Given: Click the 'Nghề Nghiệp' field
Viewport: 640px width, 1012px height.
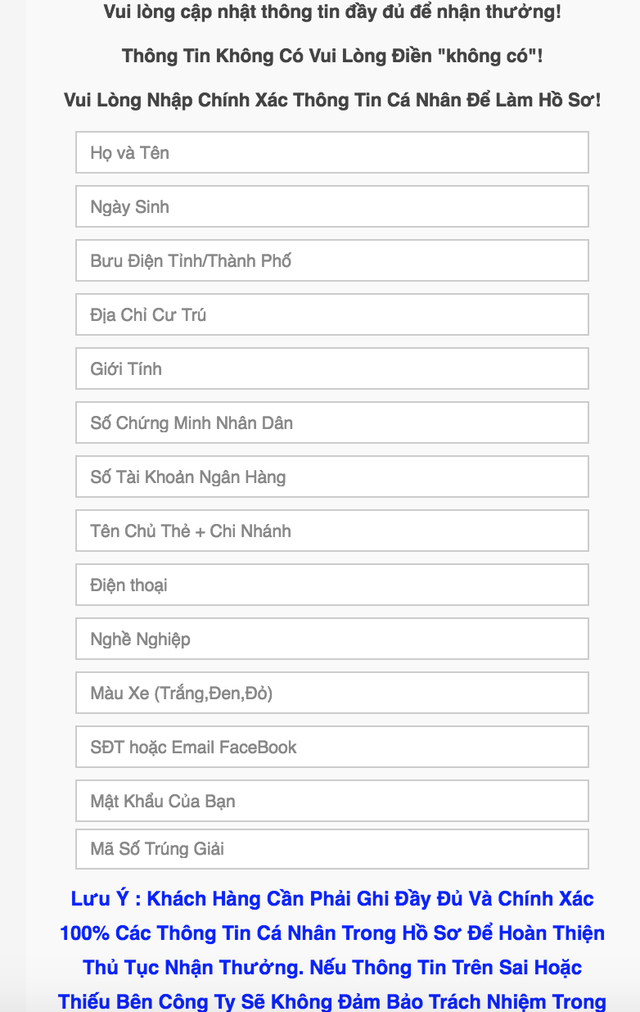Looking at the screenshot, I should [x=331, y=639].
